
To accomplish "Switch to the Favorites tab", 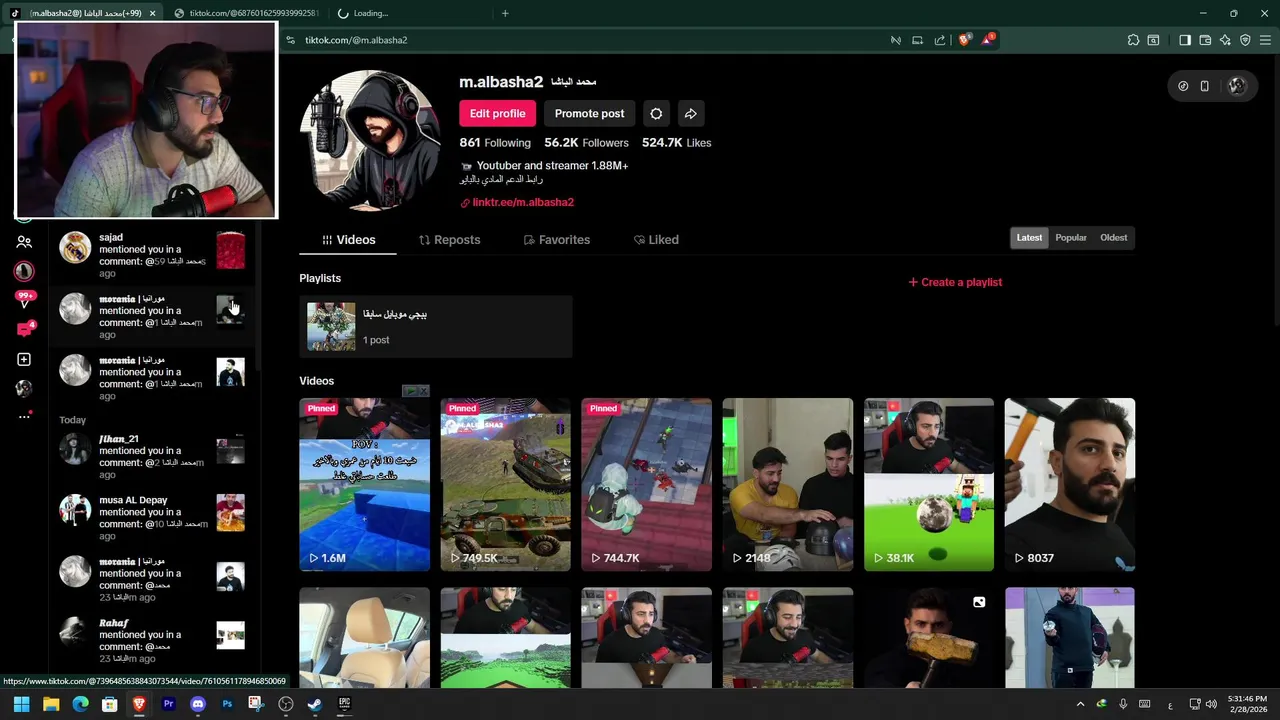I will [557, 240].
